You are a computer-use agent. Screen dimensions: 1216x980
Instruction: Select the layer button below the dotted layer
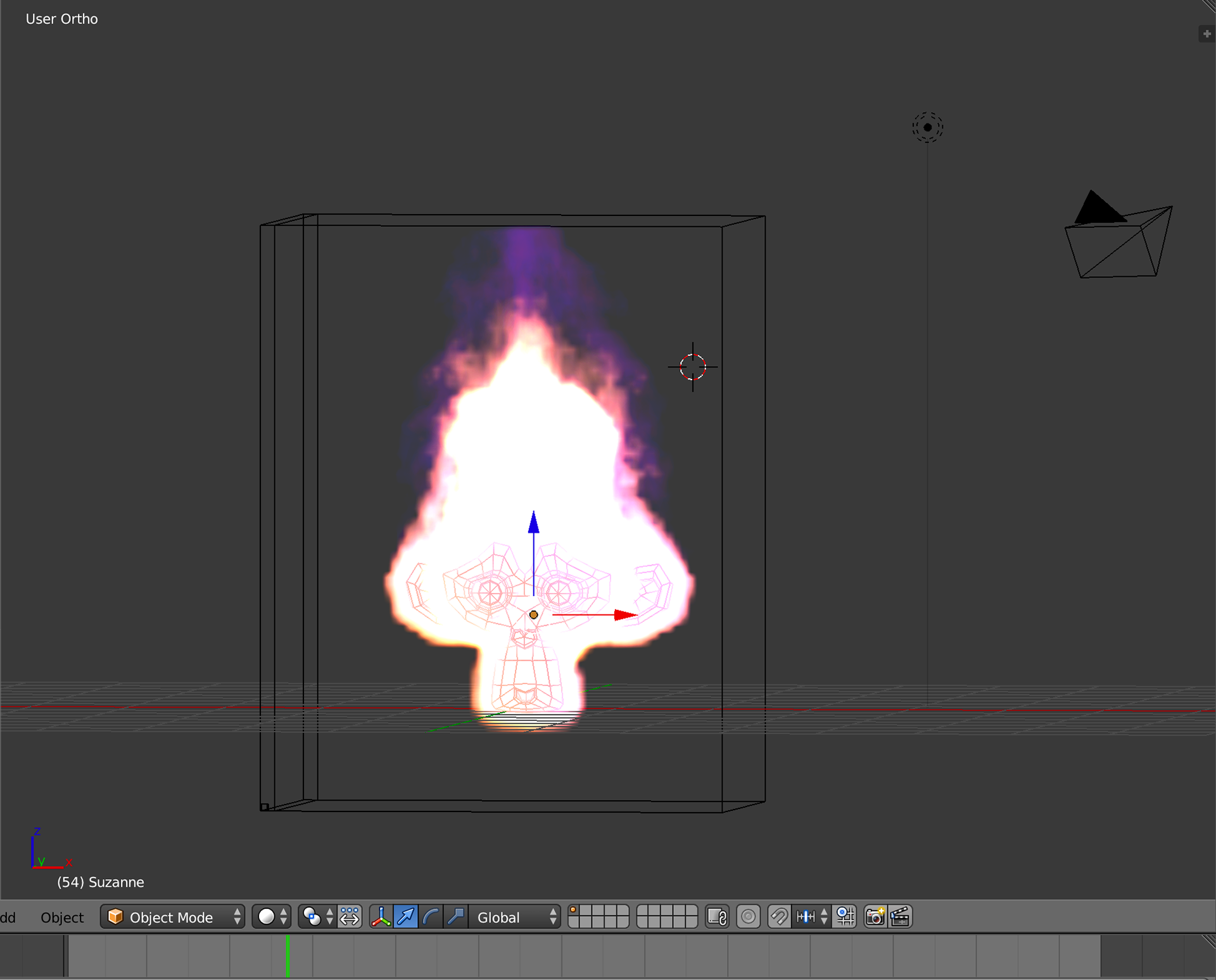pyautogui.click(x=574, y=922)
